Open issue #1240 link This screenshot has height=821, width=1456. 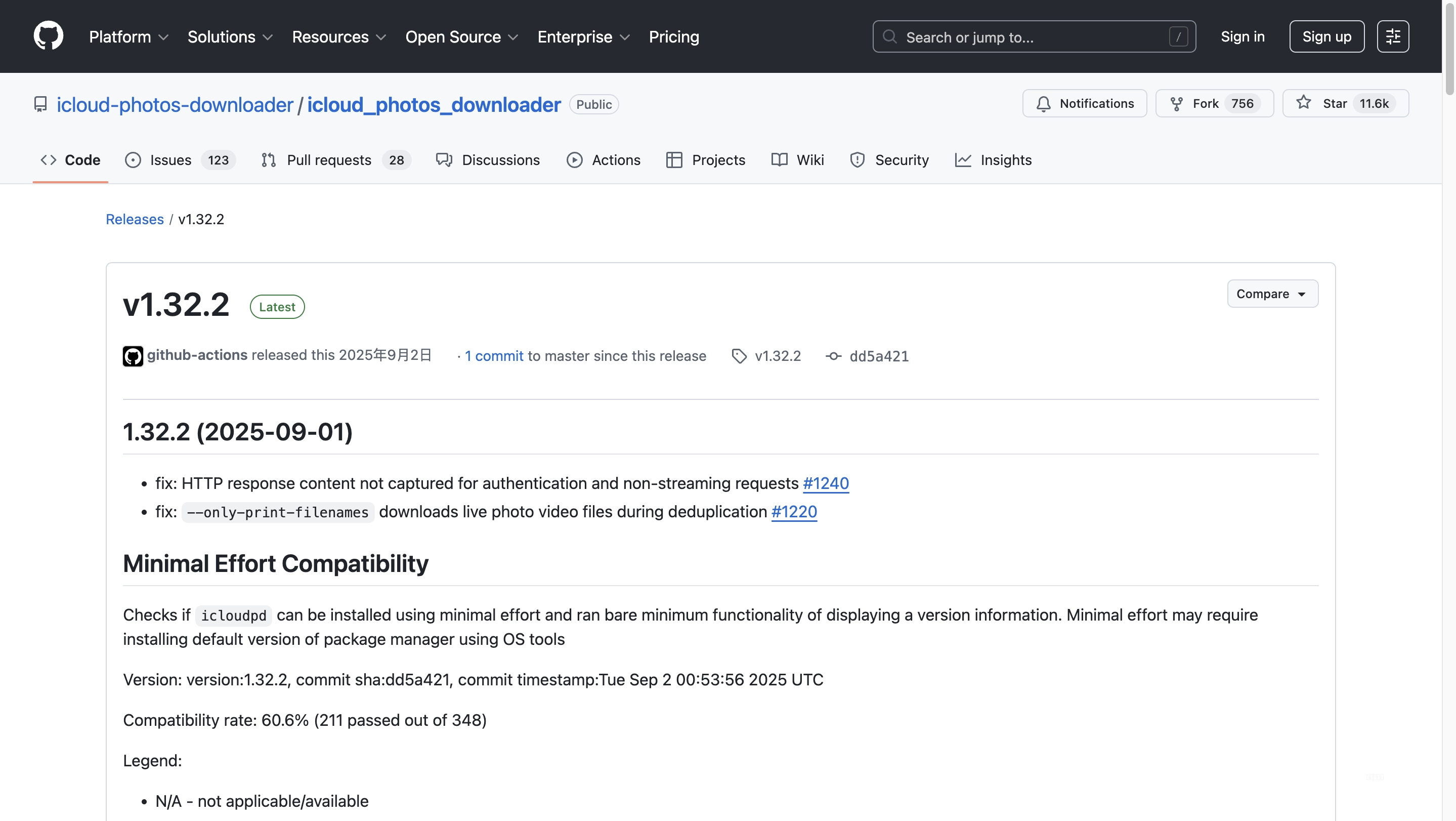pos(825,483)
